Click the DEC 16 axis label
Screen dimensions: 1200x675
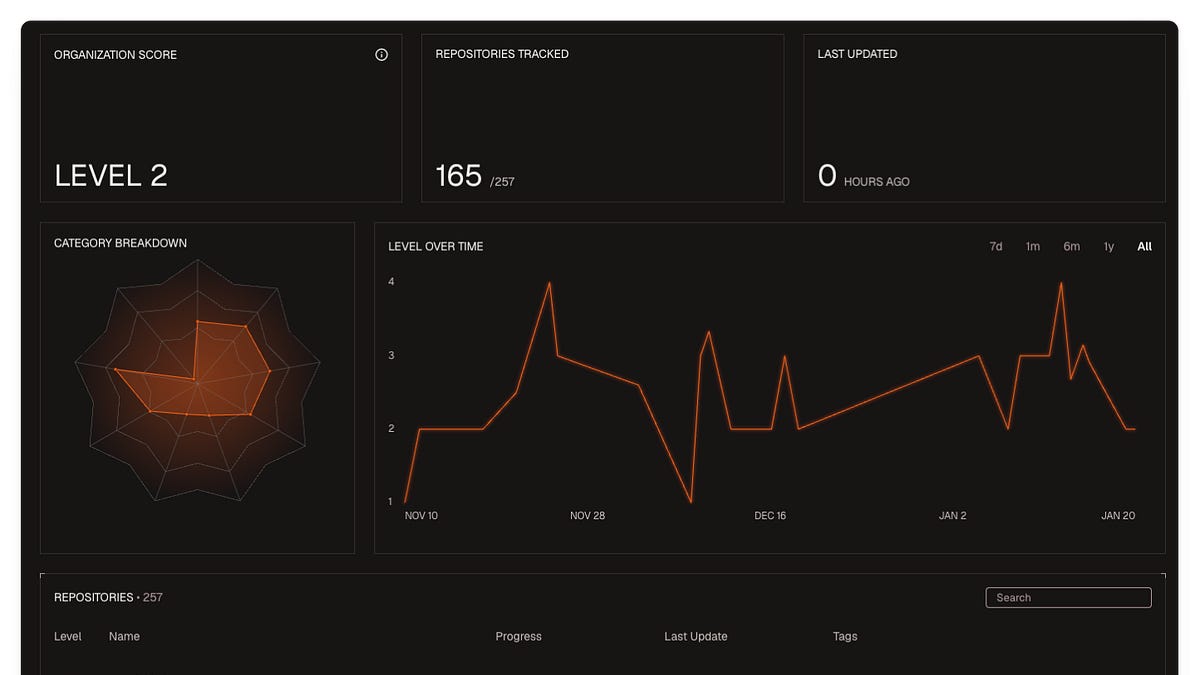[x=770, y=516]
